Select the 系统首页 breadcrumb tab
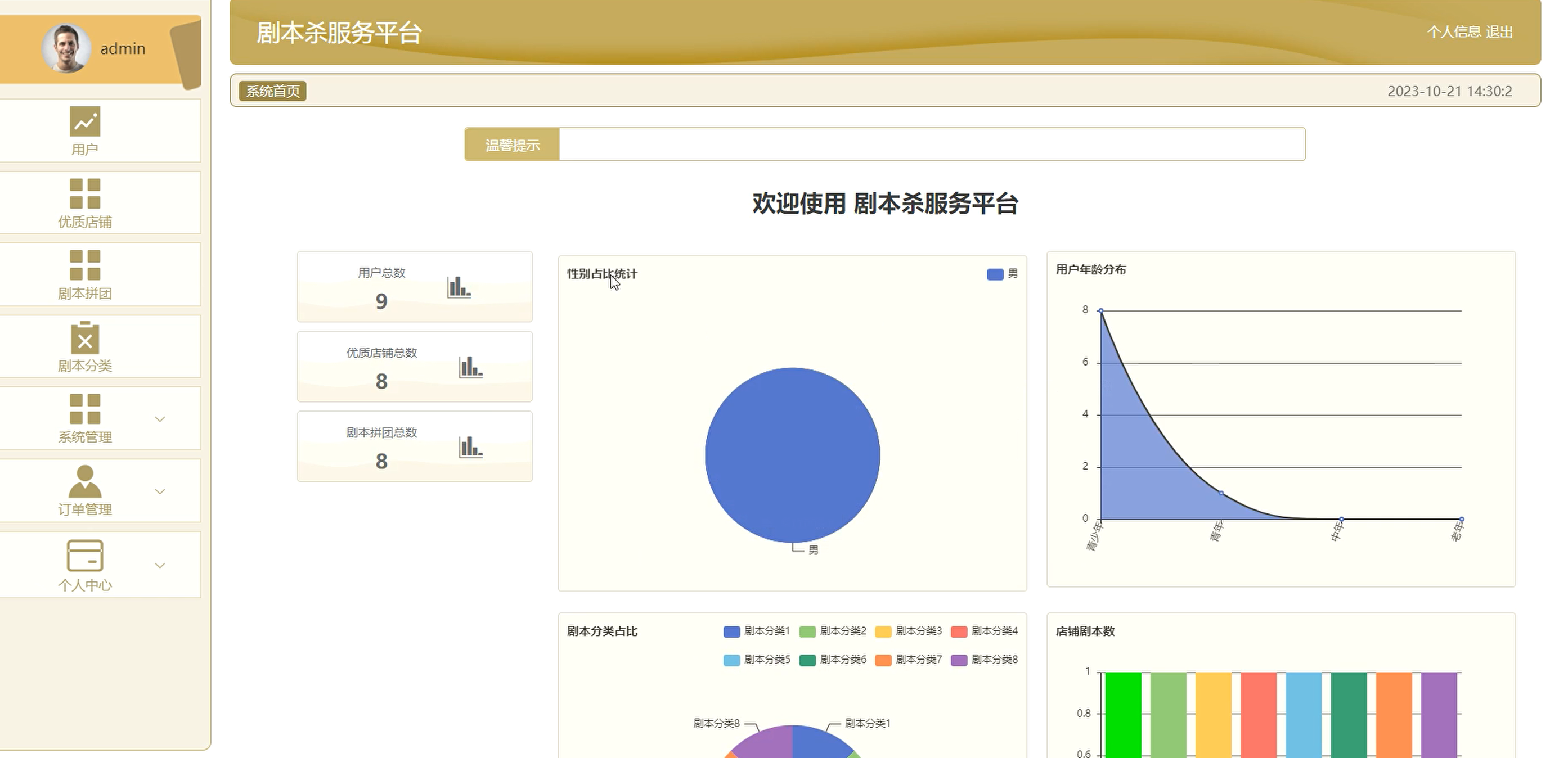This screenshot has width=1568, height=758. [x=273, y=91]
